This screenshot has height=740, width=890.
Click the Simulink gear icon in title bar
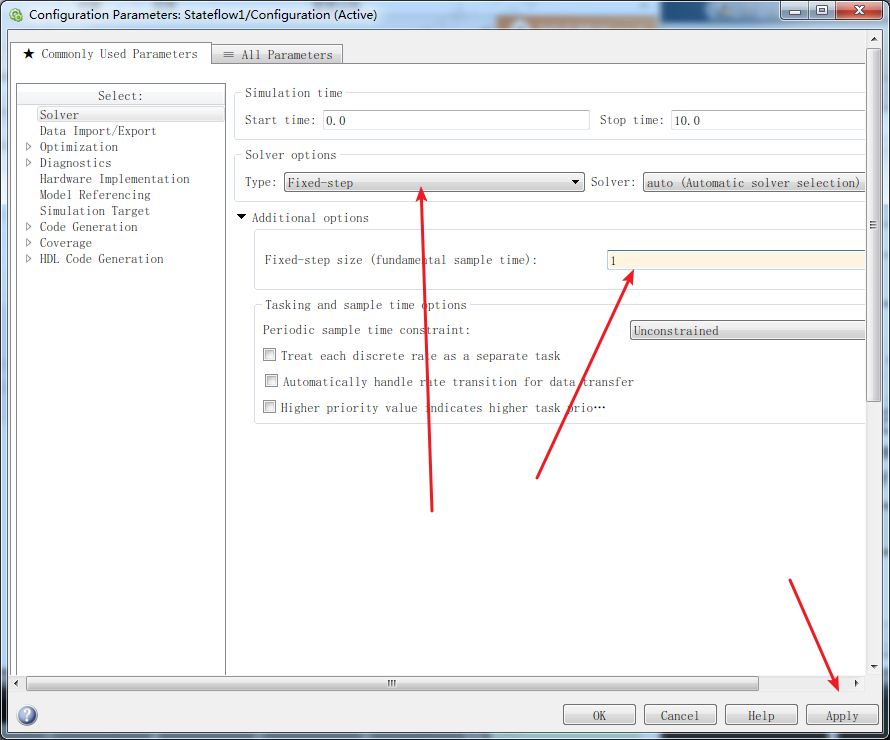pyautogui.click(x=16, y=15)
